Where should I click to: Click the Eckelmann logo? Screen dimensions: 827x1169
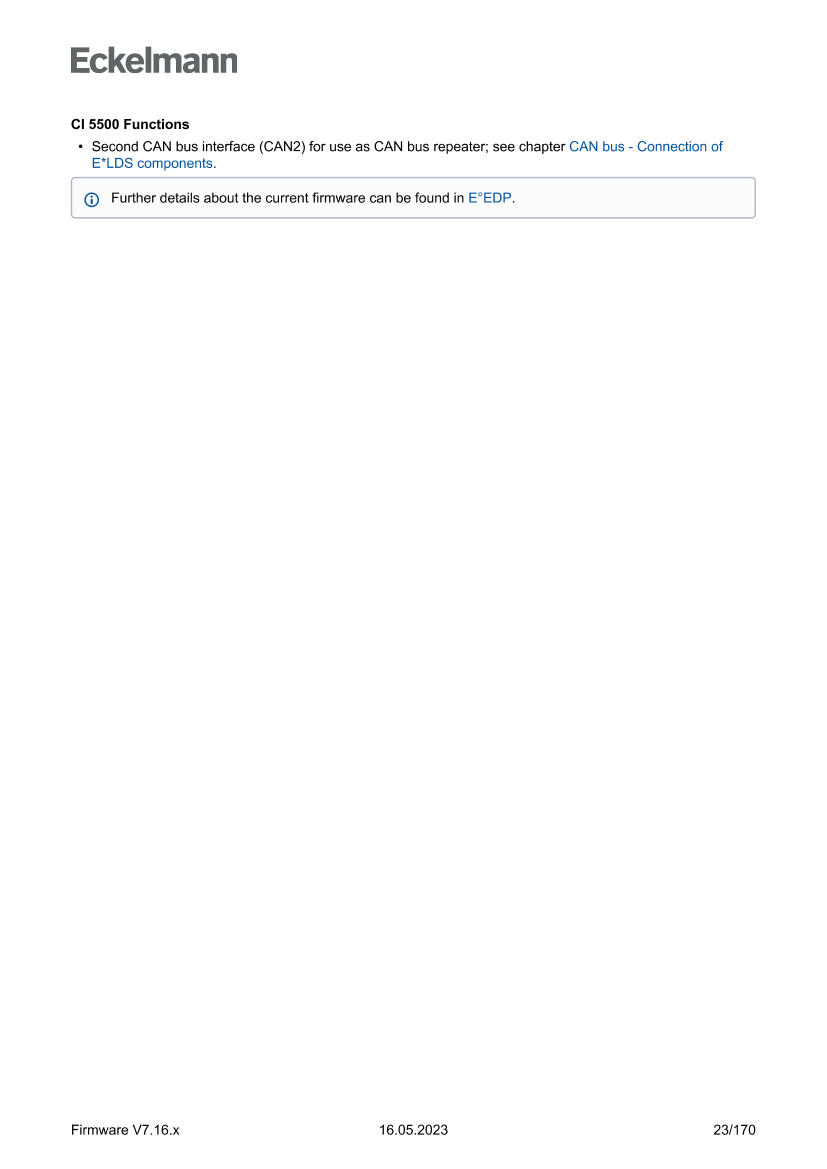click(x=154, y=60)
